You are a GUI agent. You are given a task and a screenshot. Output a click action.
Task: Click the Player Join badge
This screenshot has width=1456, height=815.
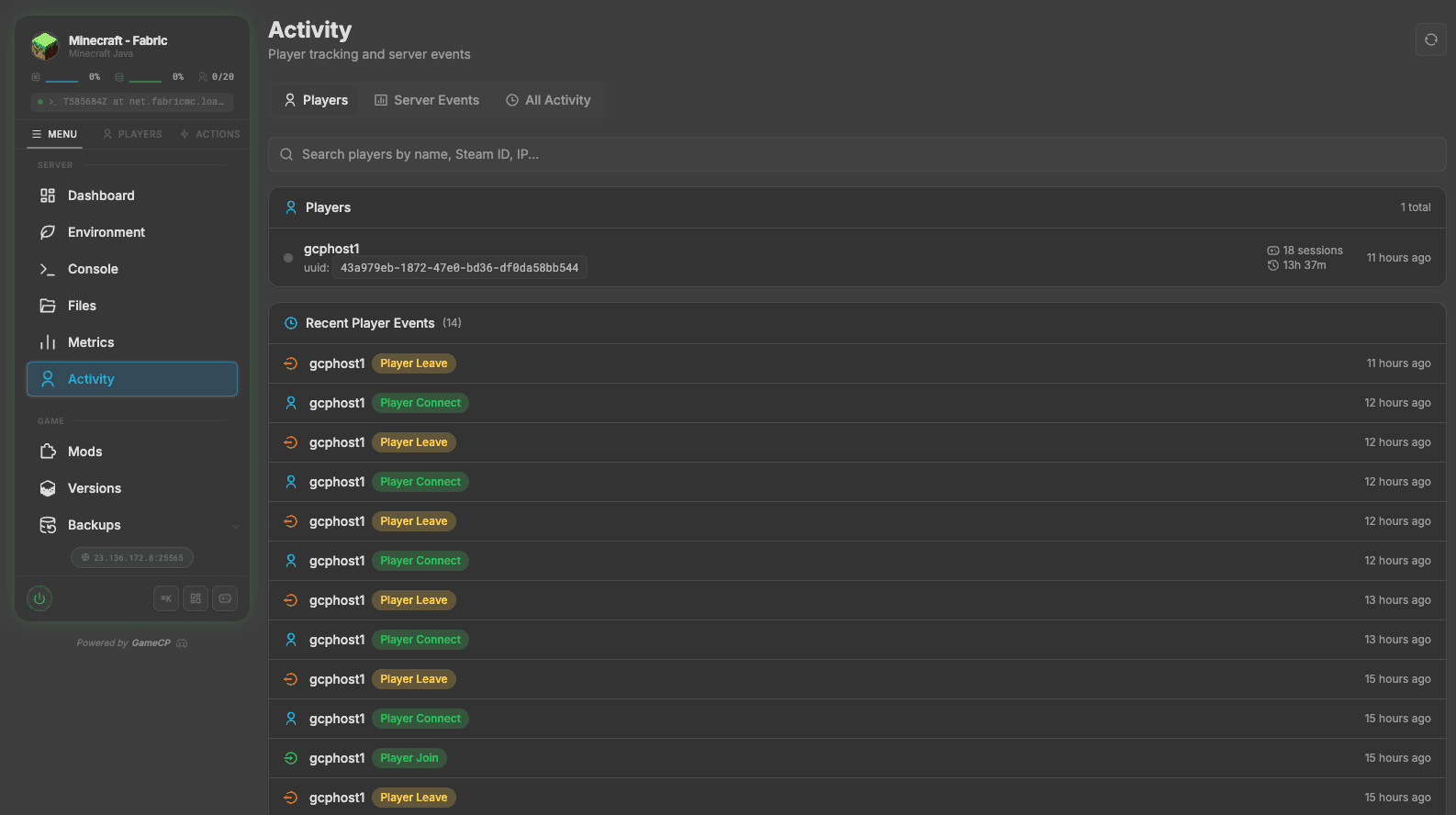click(409, 758)
